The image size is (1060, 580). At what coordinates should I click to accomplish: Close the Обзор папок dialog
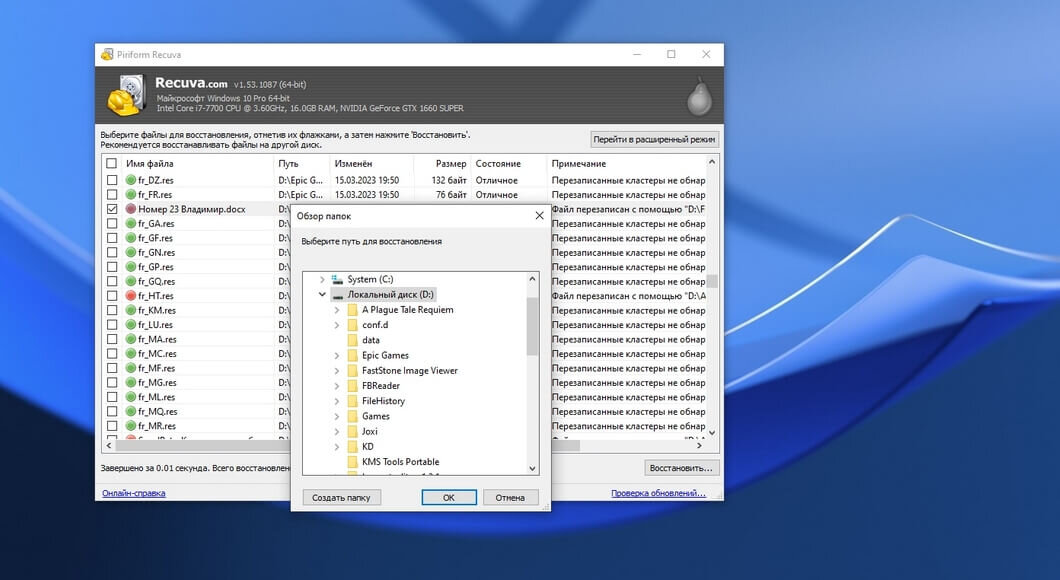click(x=539, y=216)
